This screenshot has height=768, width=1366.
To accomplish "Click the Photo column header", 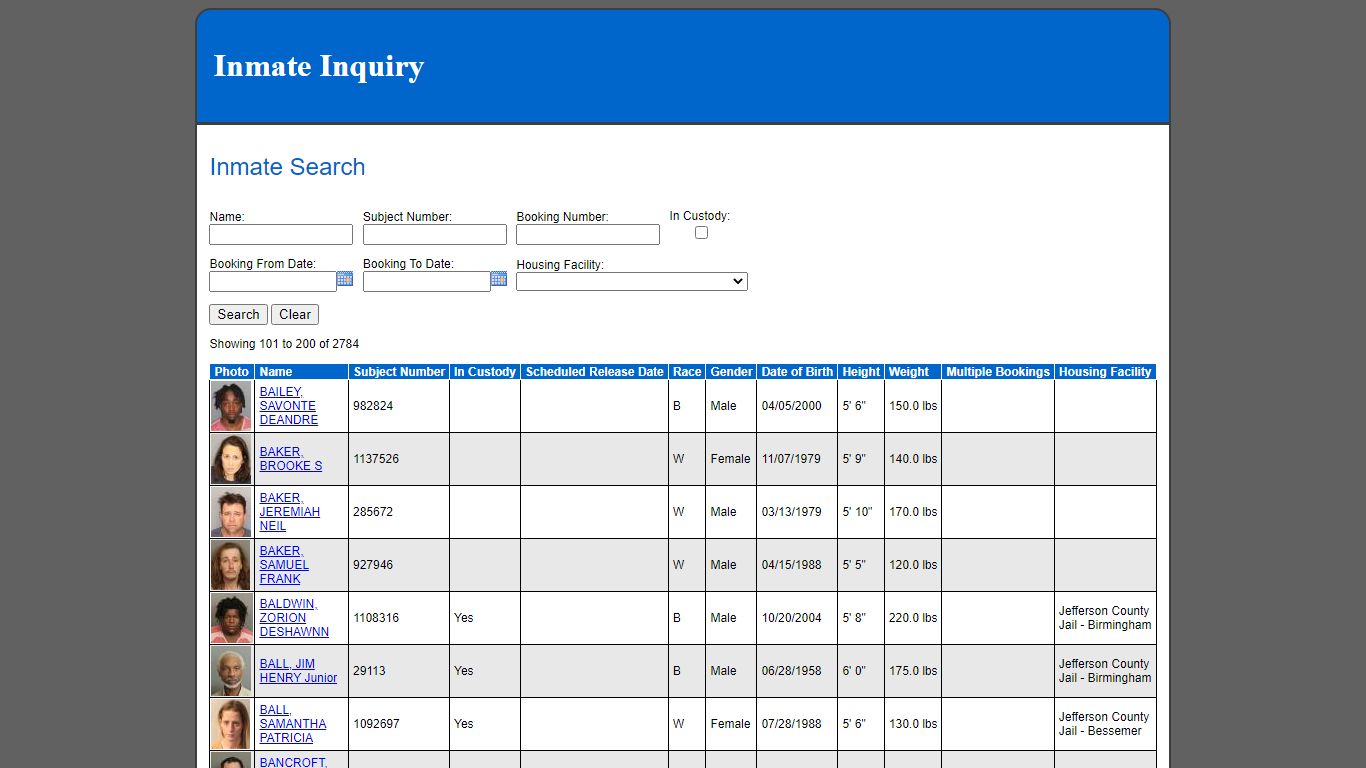I will click(x=232, y=372).
